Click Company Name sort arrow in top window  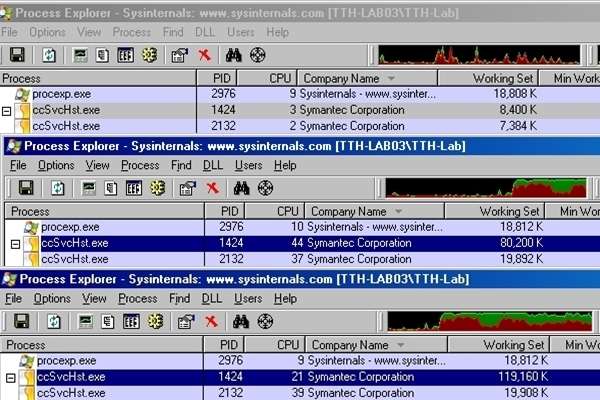pos(391,78)
